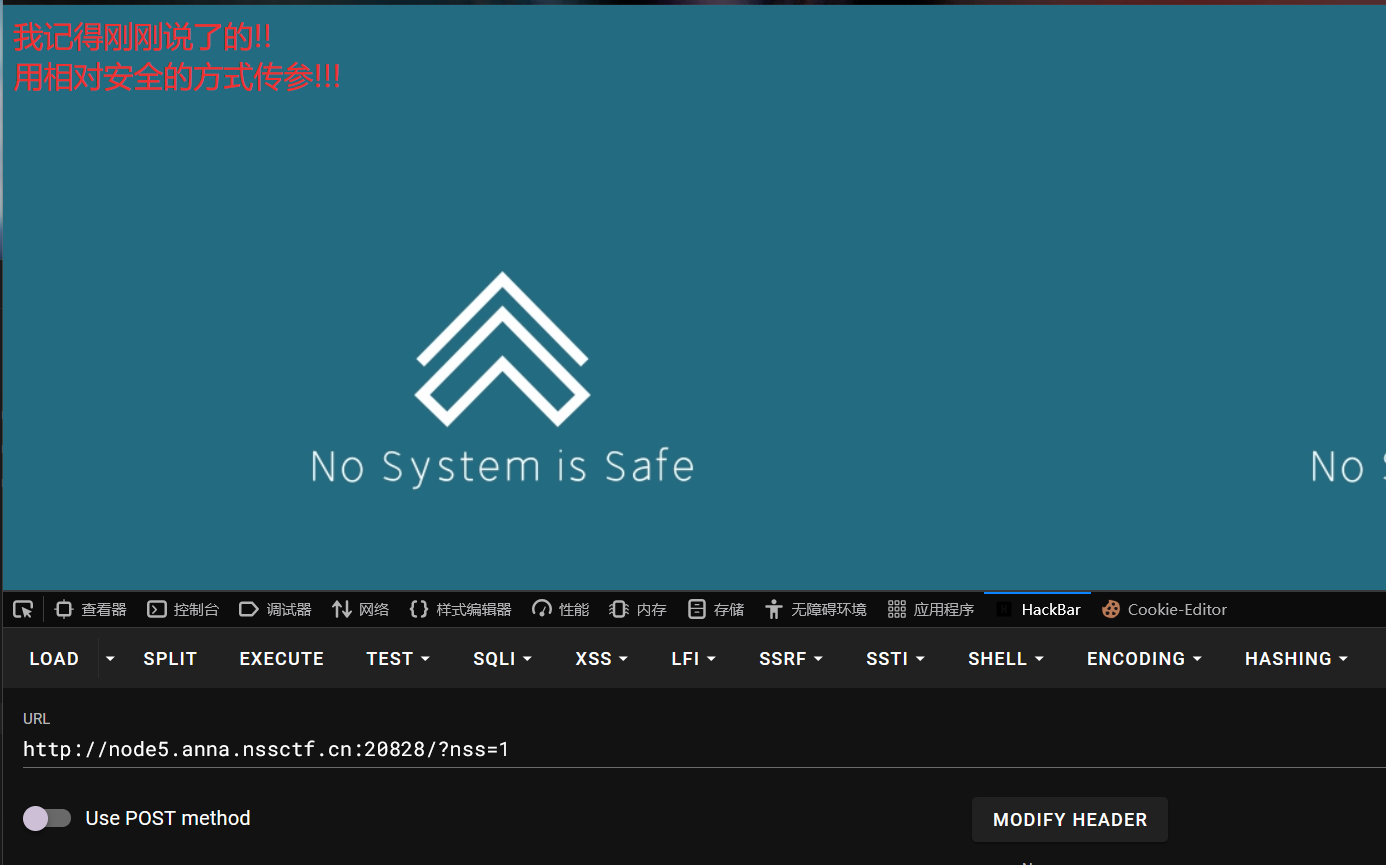The width and height of the screenshot is (1386, 865).
Task: Click the MODIFY HEADER button
Action: tap(1070, 820)
